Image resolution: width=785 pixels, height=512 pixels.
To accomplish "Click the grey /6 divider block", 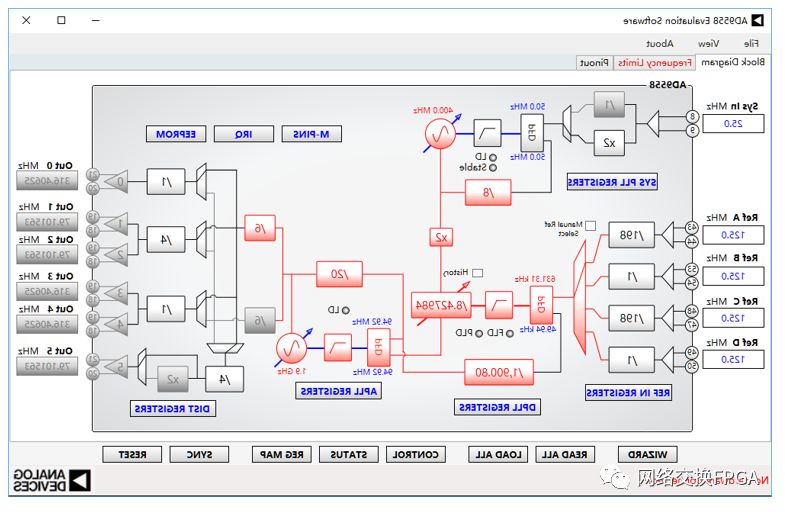I will coord(260,320).
